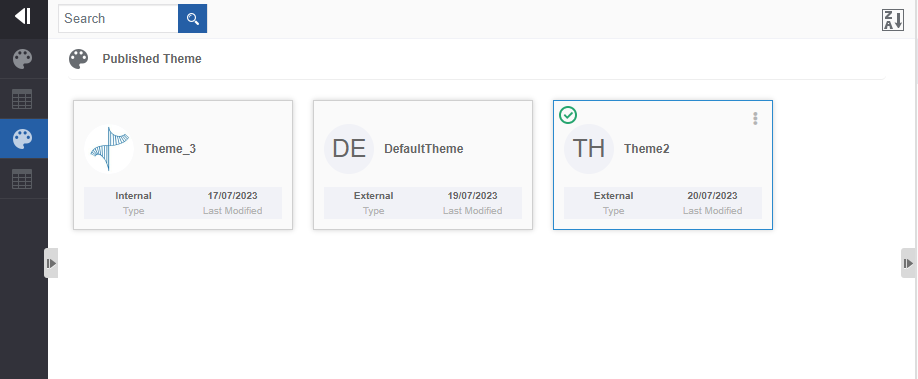918x379 pixels.
Task: Collapse the sidebar with the back arrow icon
Action: click(x=23, y=16)
